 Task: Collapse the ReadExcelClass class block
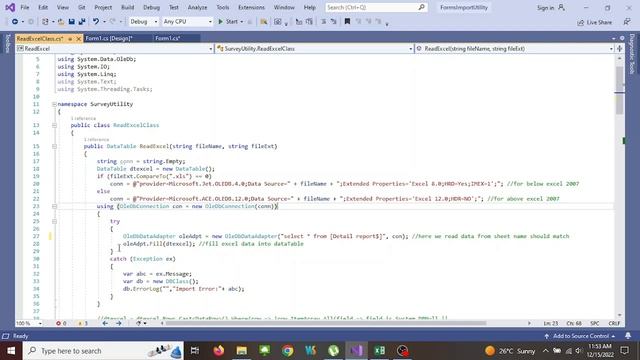pos(54,125)
